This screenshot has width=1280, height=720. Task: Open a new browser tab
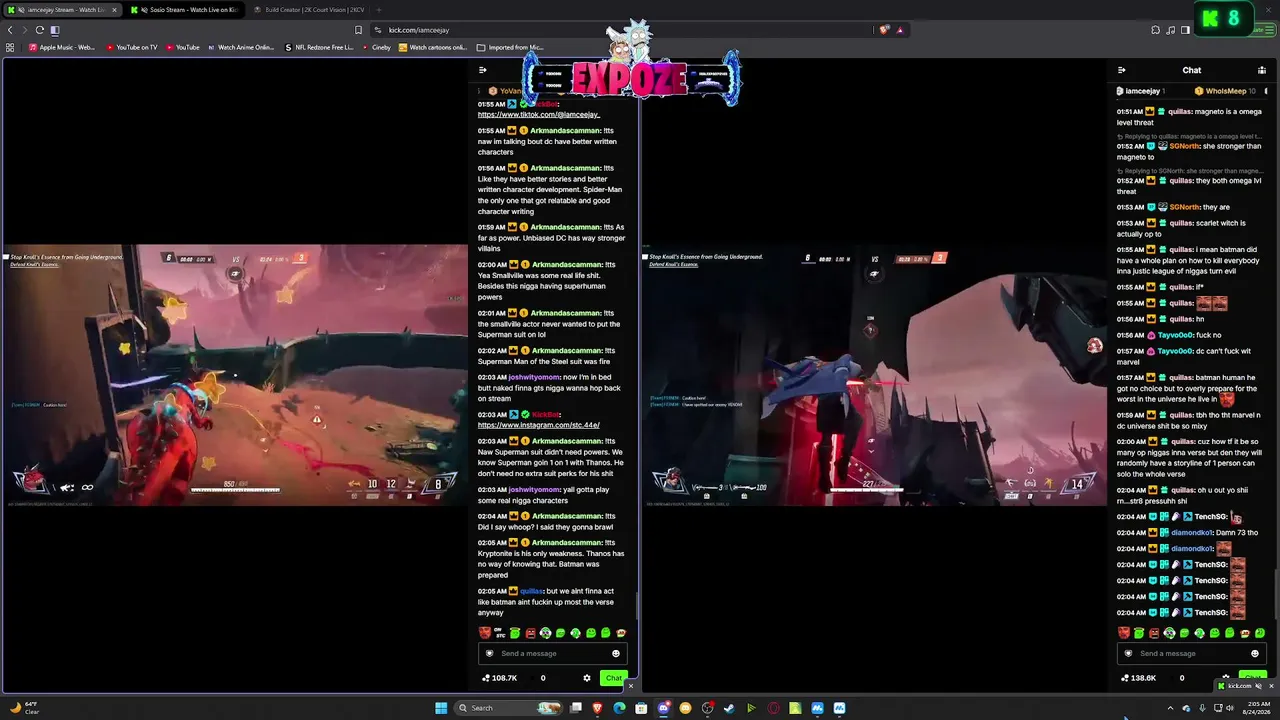tap(378, 10)
